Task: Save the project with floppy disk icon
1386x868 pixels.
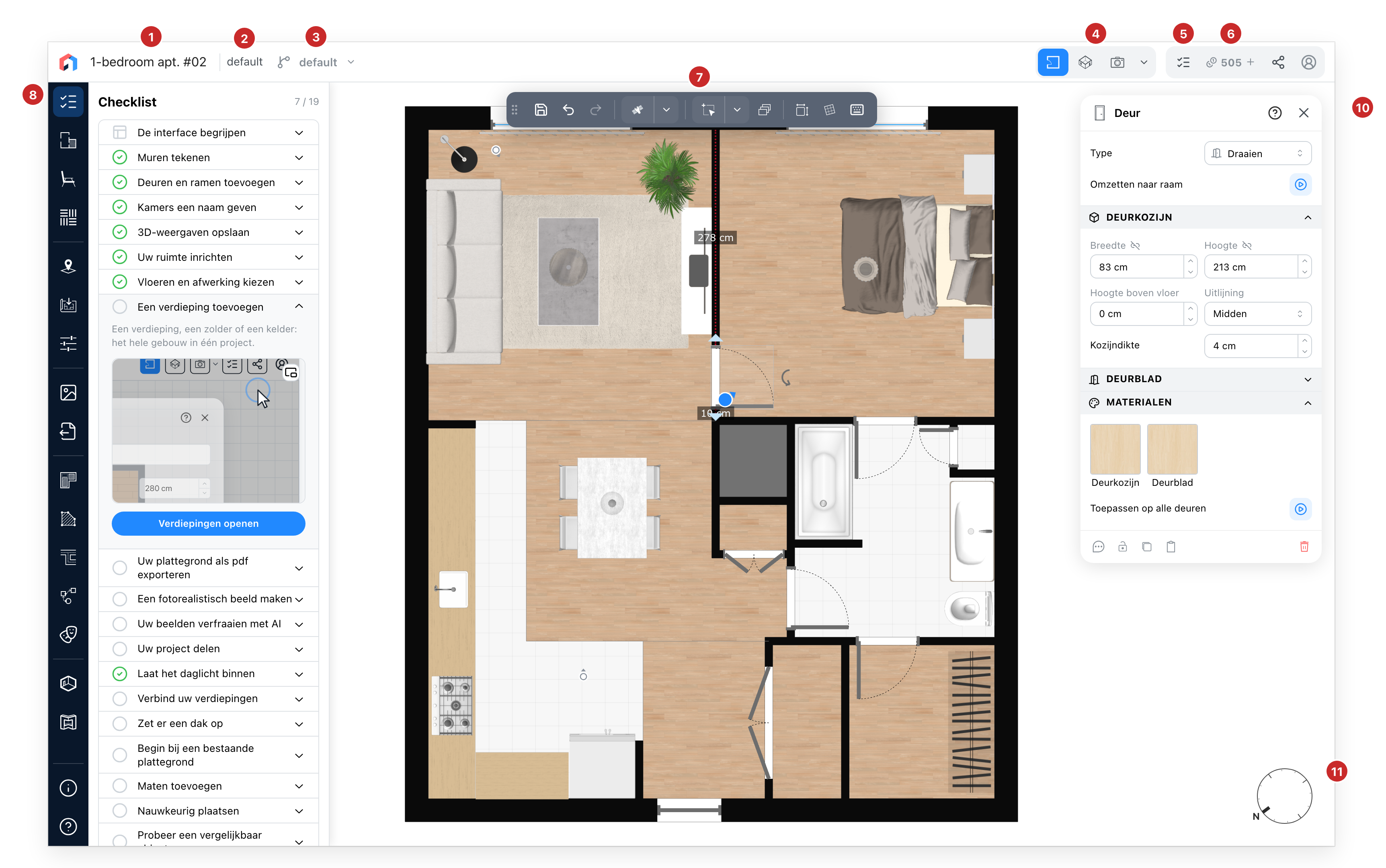Action: click(540, 110)
